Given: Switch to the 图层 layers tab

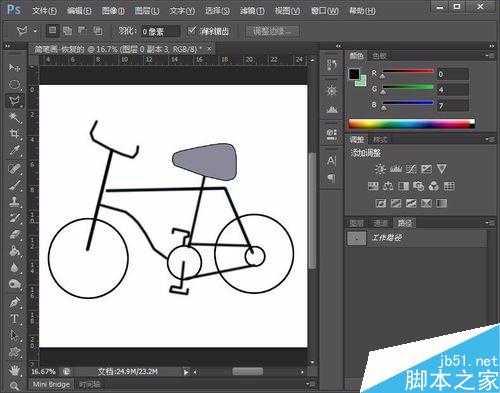Looking at the screenshot, I should (356, 223).
